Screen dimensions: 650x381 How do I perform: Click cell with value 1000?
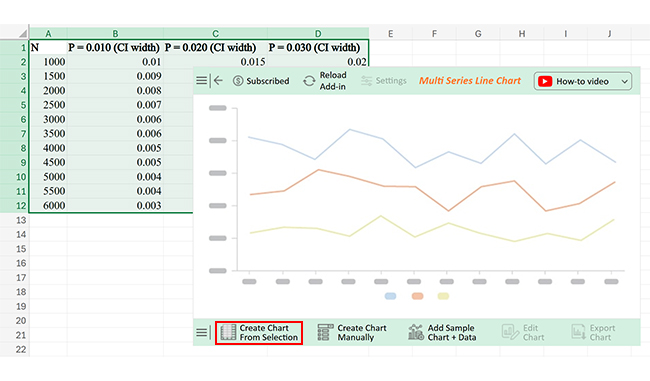coord(48,62)
